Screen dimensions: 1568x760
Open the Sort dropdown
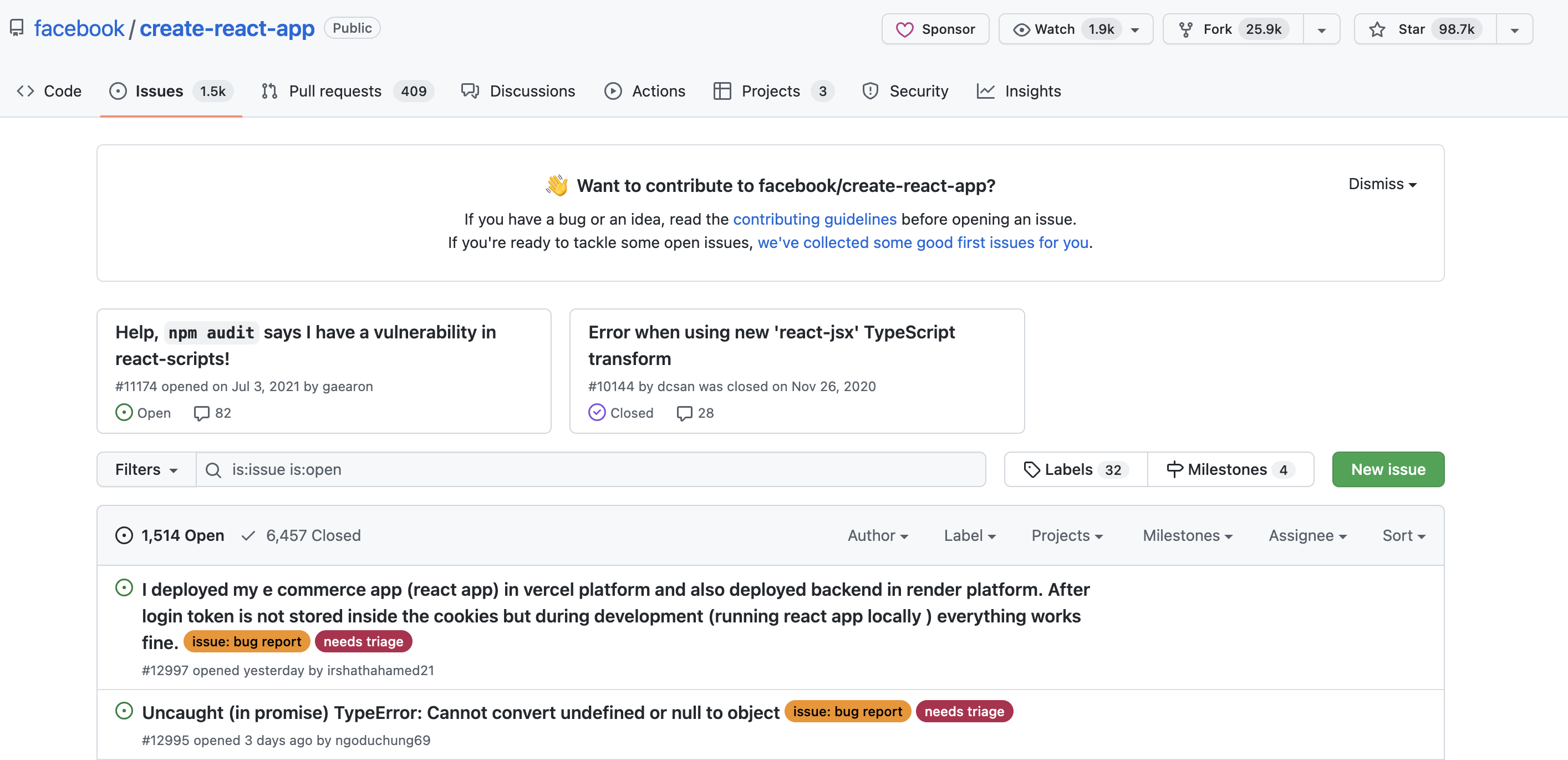coord(1404,535)
